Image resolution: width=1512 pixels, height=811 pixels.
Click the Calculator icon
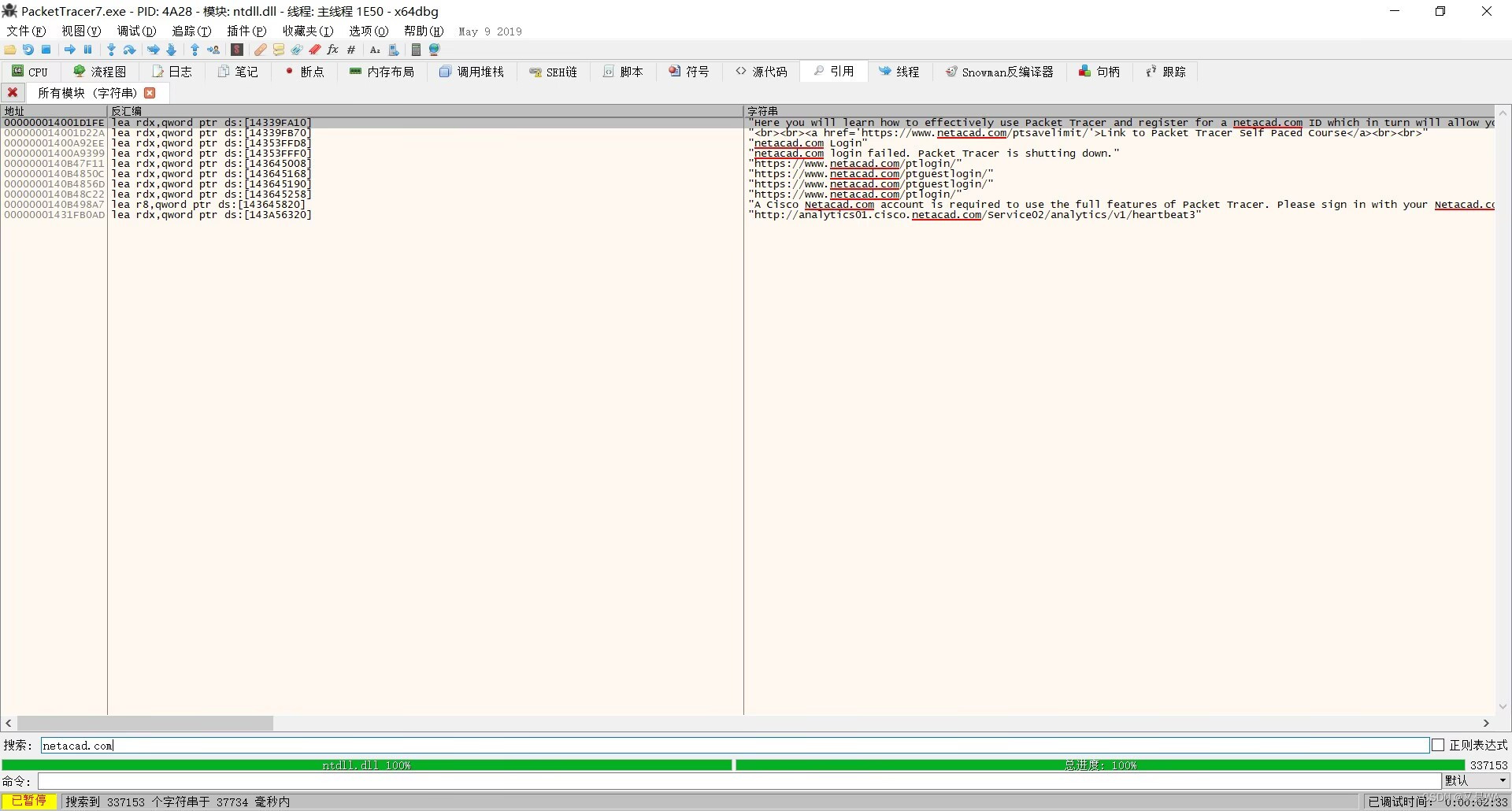pyautogui.click(x=416, y=50)
